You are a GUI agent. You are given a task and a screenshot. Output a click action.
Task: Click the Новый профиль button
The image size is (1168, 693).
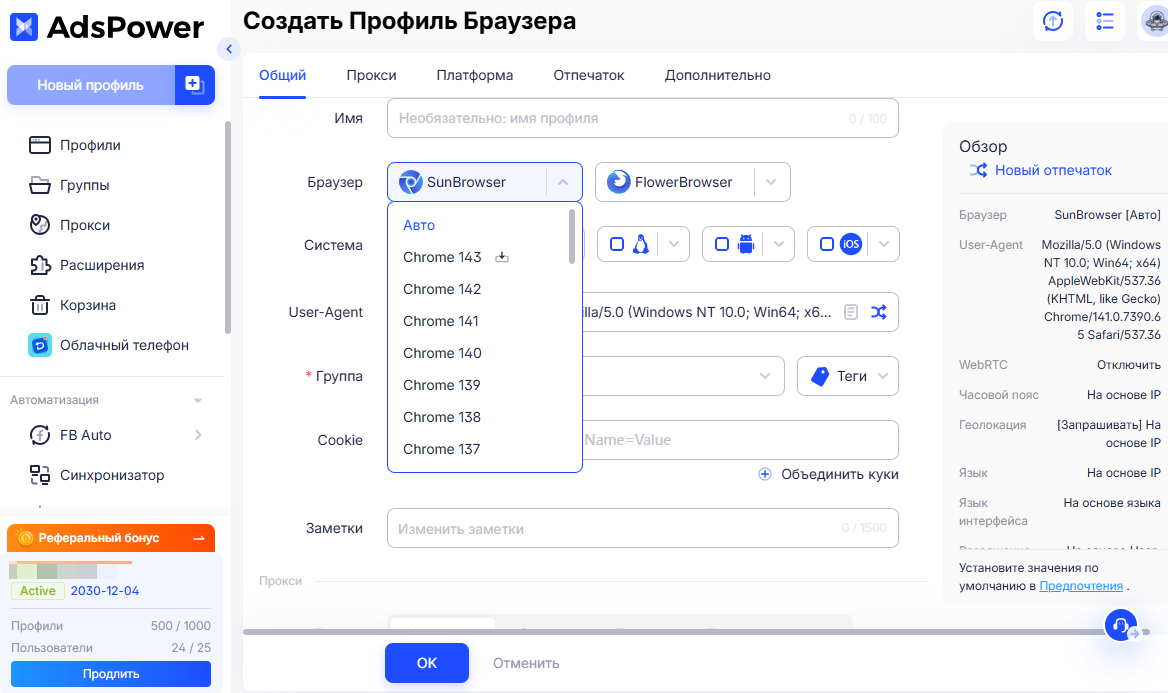90,85
